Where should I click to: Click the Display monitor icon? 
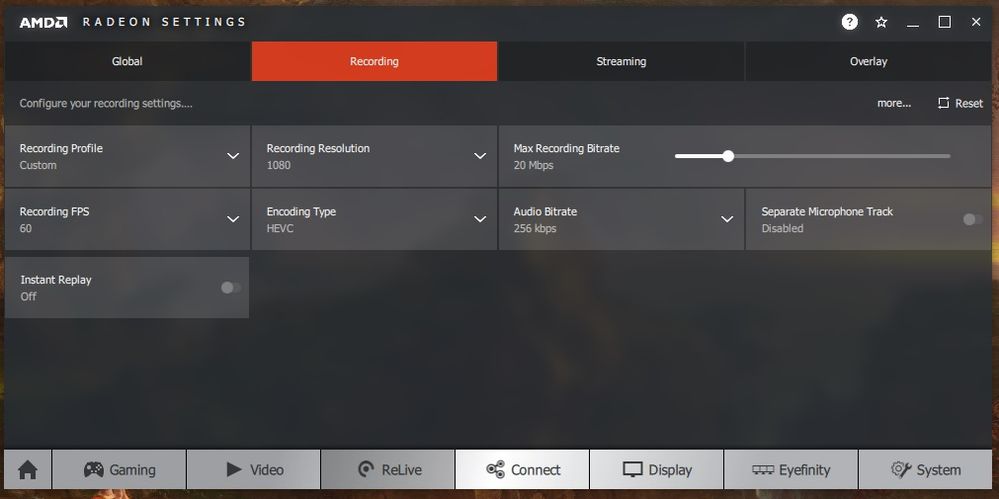[x=633, y=470]
